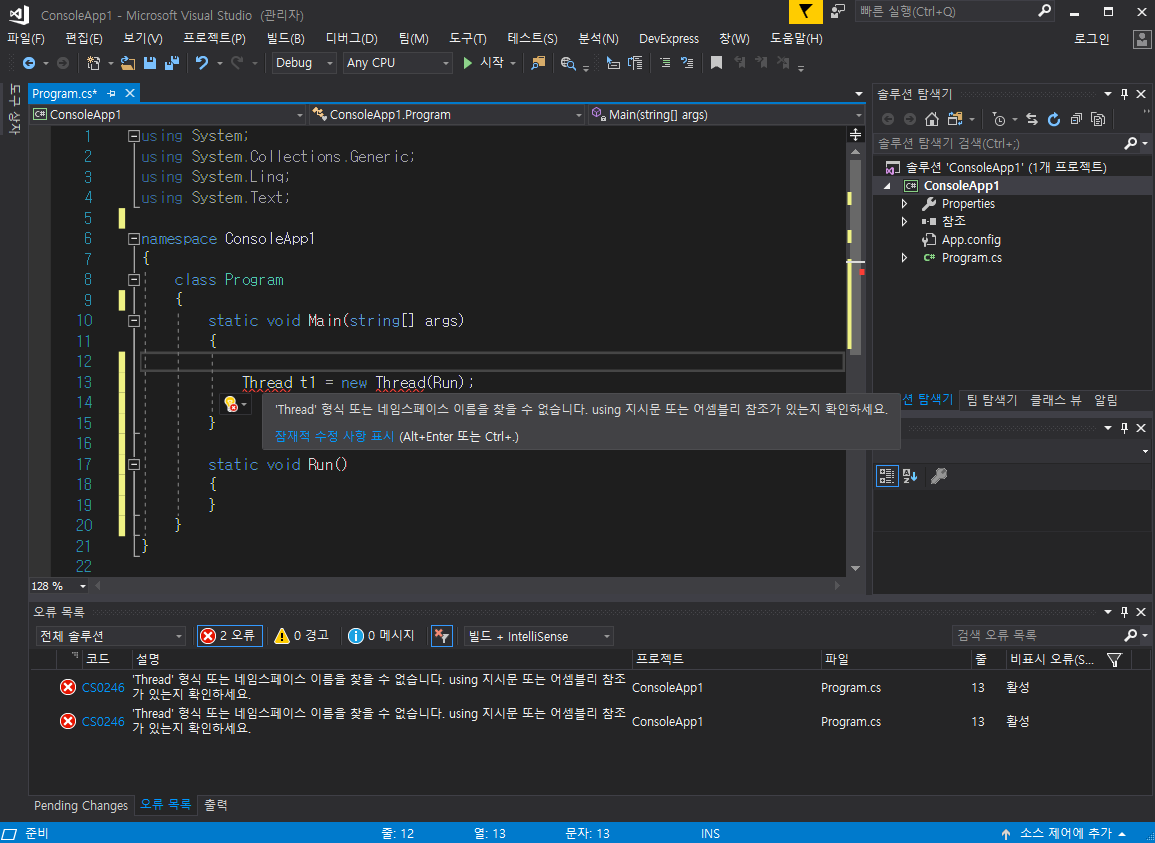Click the 로그인 sign-in link
1155x843 pixels.
[1092, 39]
